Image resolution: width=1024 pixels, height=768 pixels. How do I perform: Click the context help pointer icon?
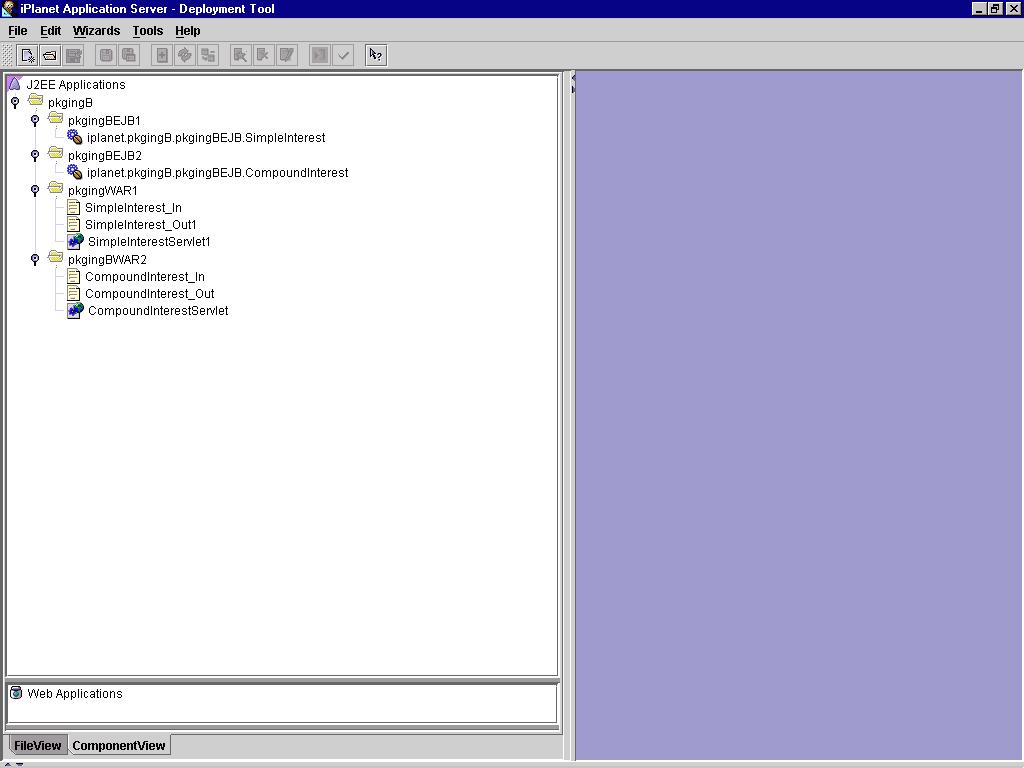coord(376,56)
